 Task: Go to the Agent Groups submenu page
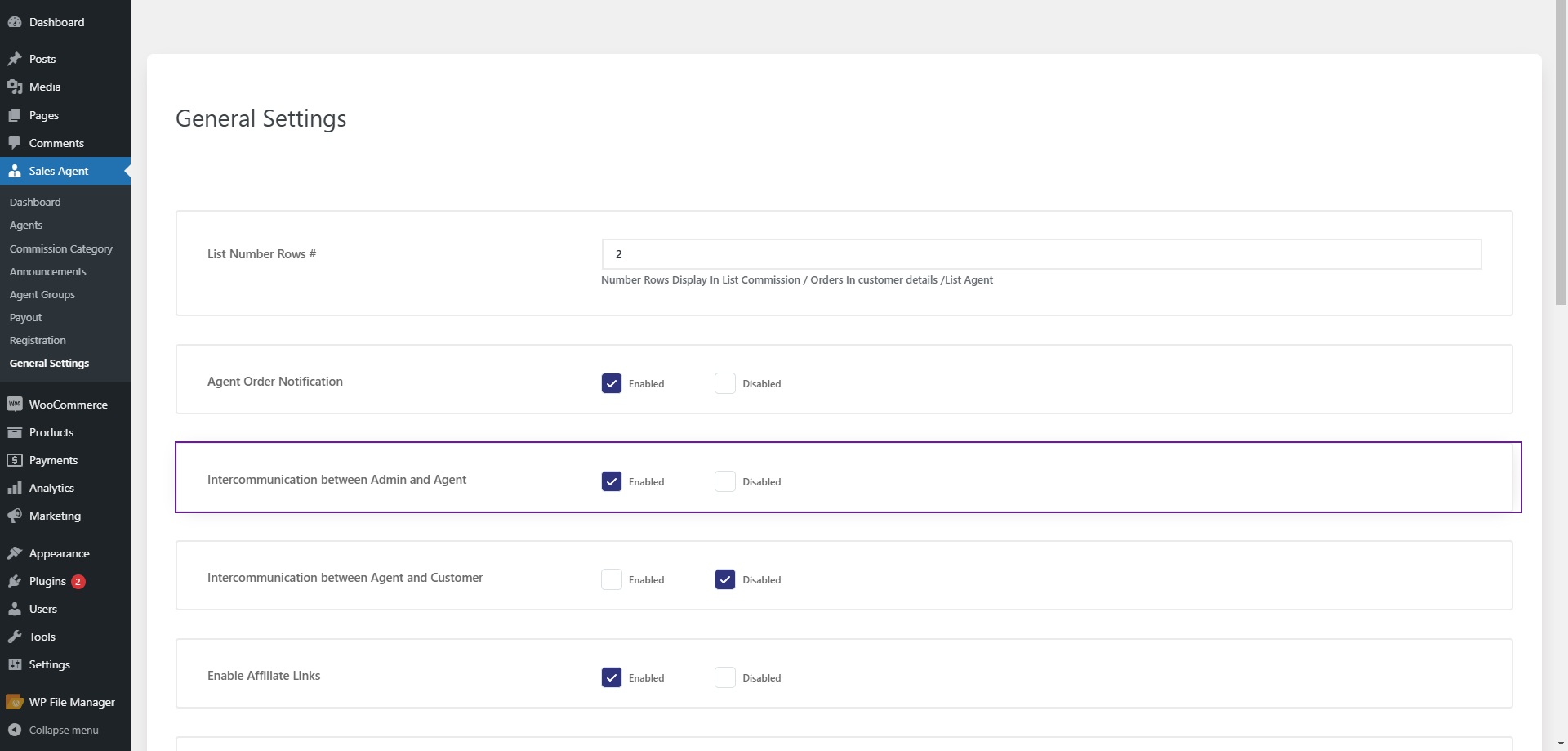42,294
